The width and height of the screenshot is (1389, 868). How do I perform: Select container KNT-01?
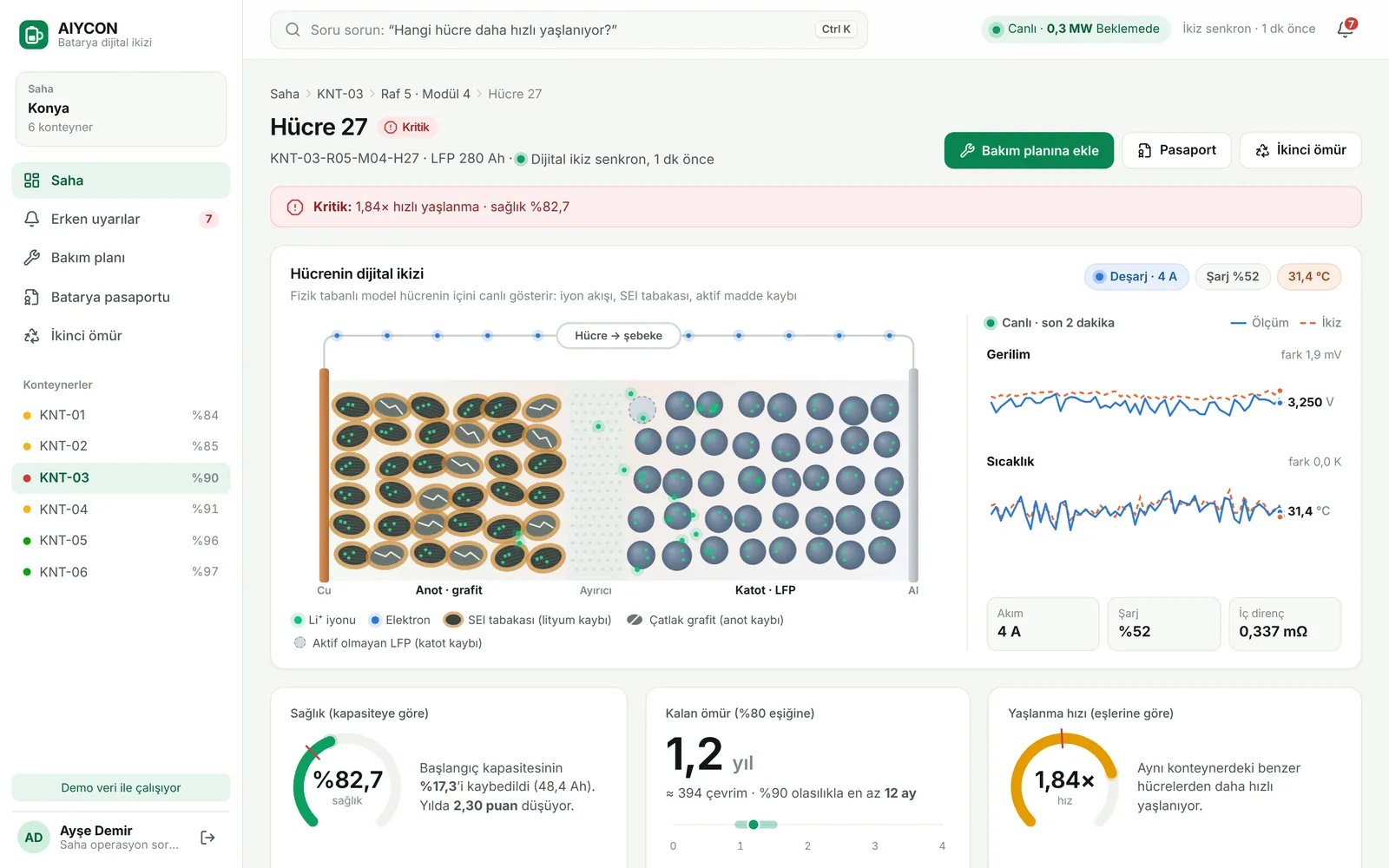click(121, 415)
